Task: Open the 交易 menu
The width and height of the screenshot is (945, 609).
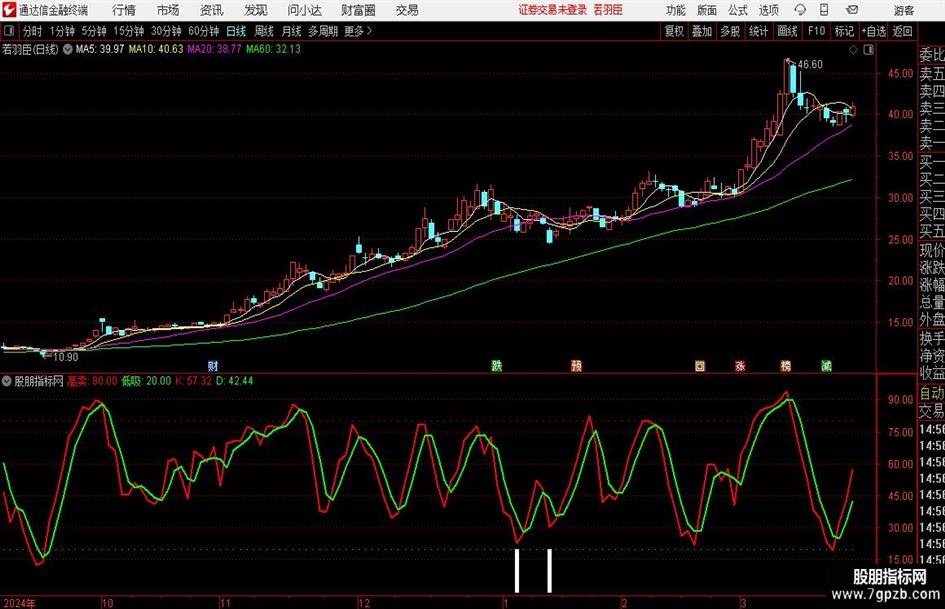Action: point(407,10)
